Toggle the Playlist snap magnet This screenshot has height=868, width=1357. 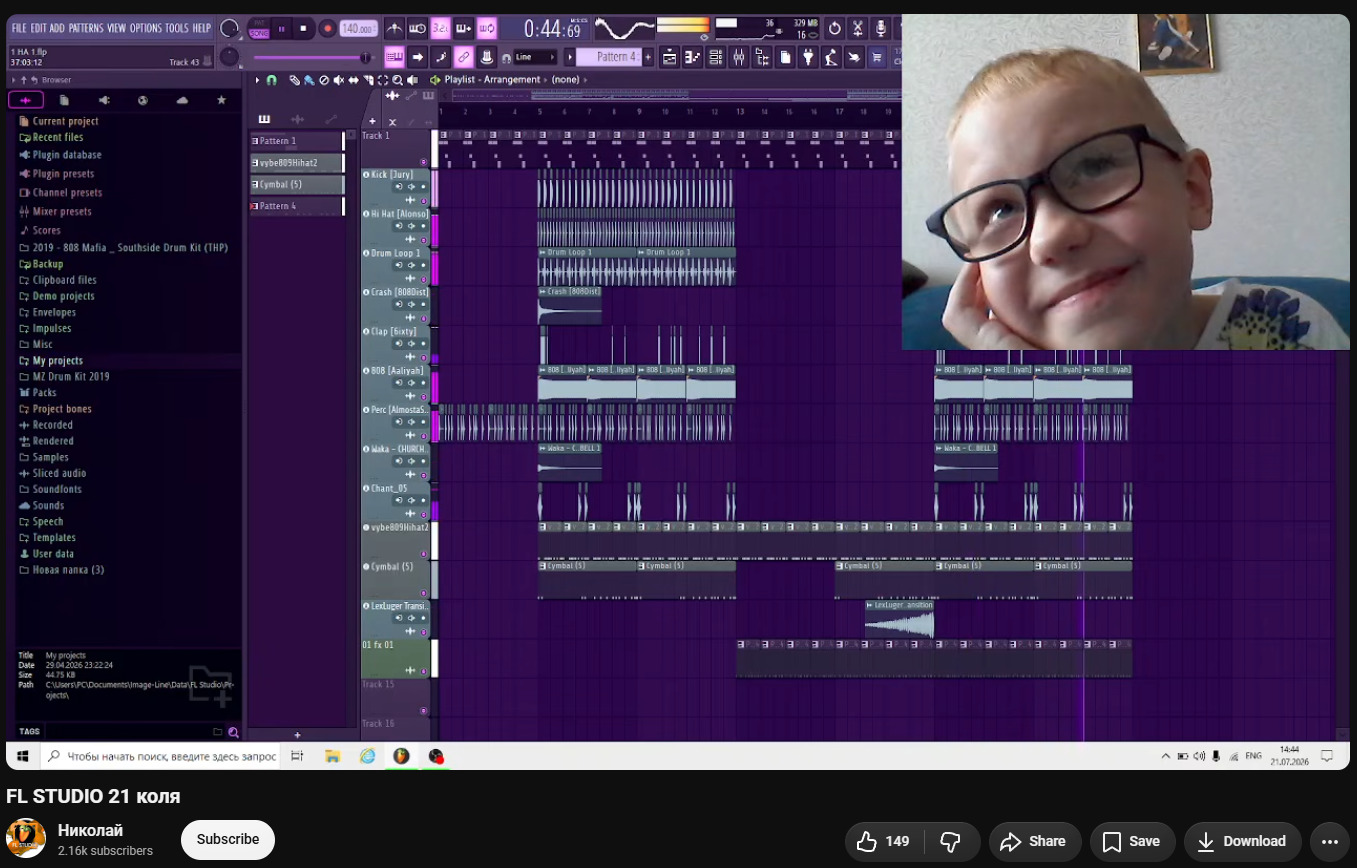(271, 80)
